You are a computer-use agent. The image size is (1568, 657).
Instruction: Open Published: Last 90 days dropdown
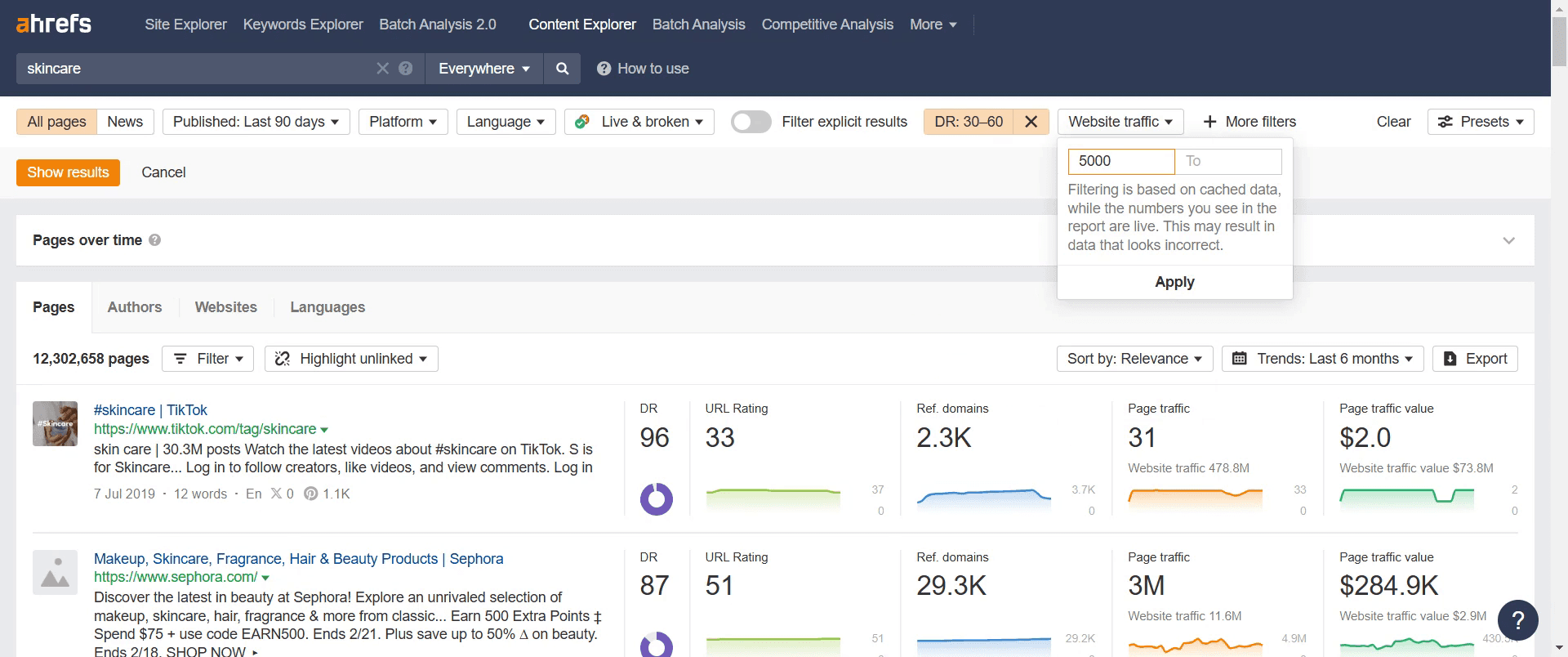coord(256,122)
